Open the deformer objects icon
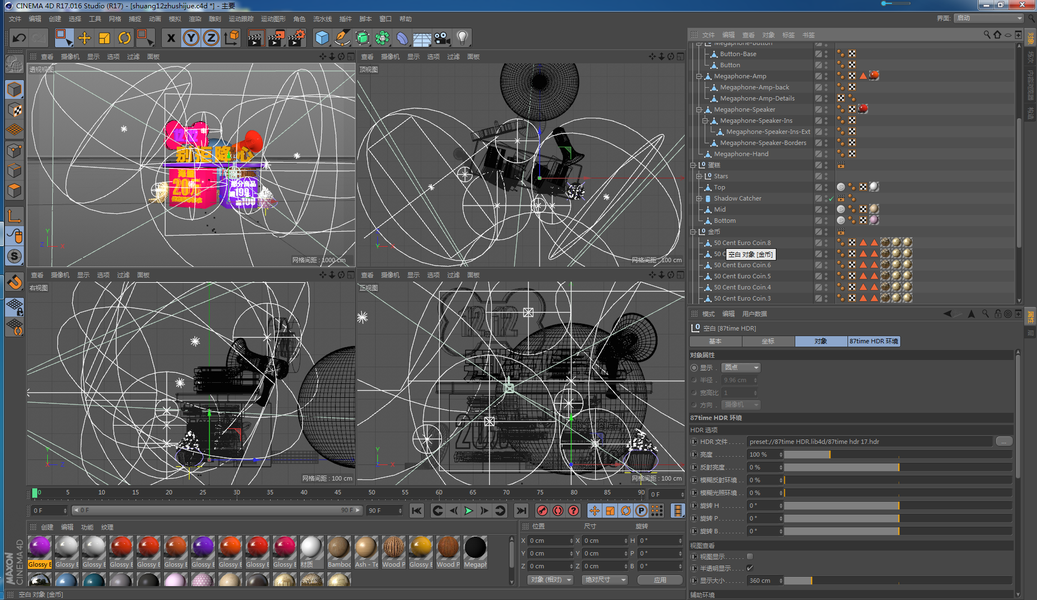 (402, 38)
